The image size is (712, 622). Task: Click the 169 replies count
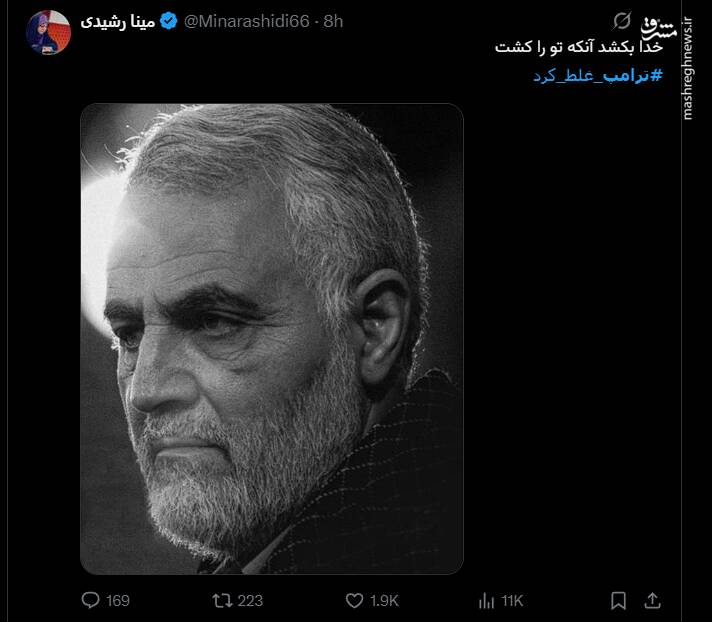tap(117, 600)
